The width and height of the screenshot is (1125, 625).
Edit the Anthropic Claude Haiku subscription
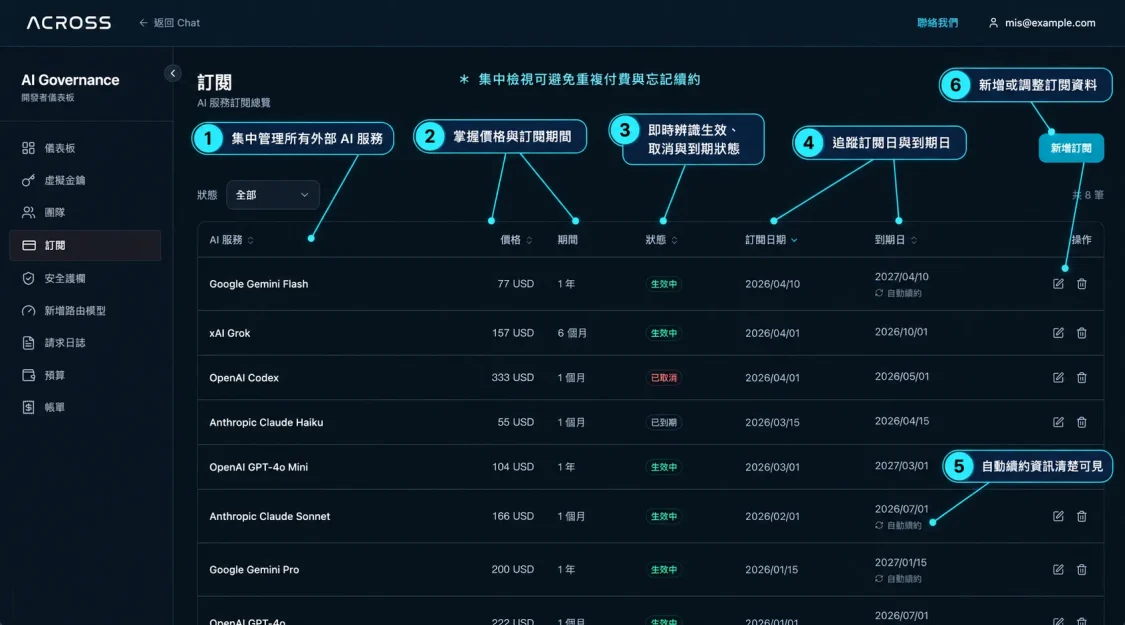pyautogui.click(x=1058, y=423)
